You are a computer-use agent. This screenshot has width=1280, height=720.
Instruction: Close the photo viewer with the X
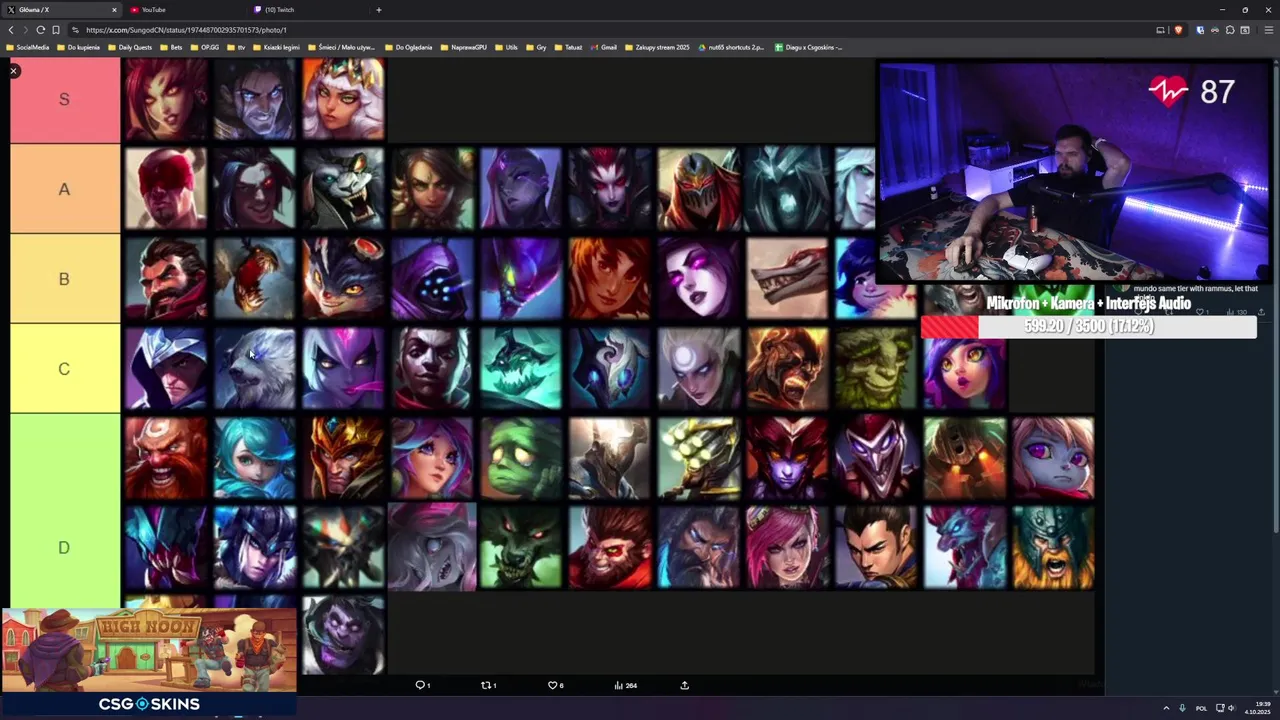[13, 71]
